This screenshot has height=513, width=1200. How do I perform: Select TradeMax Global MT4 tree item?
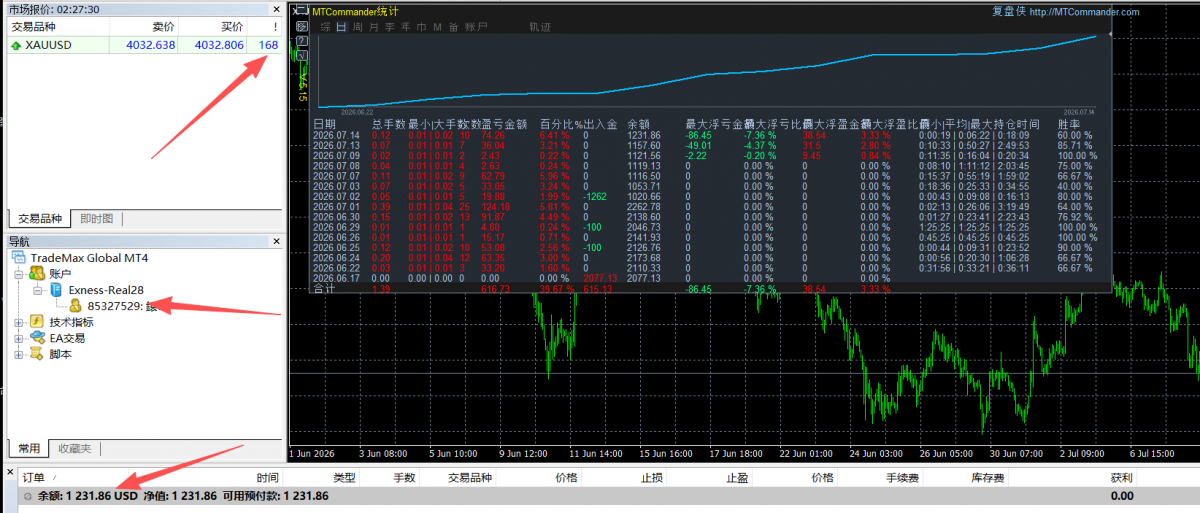click(x=89, y=258)
